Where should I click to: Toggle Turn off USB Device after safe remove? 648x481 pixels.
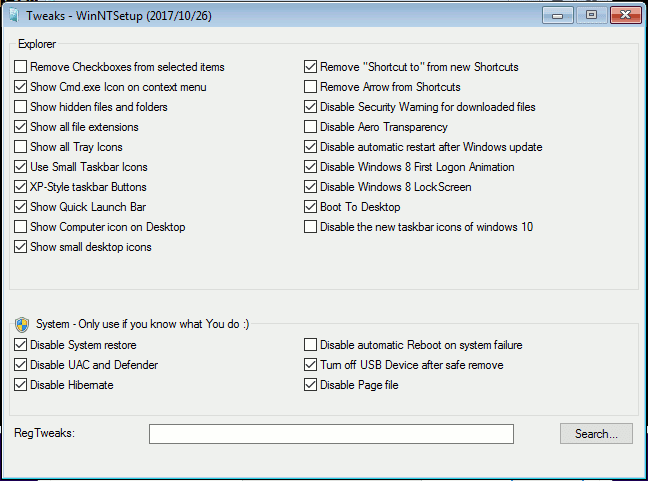point(310,364)
